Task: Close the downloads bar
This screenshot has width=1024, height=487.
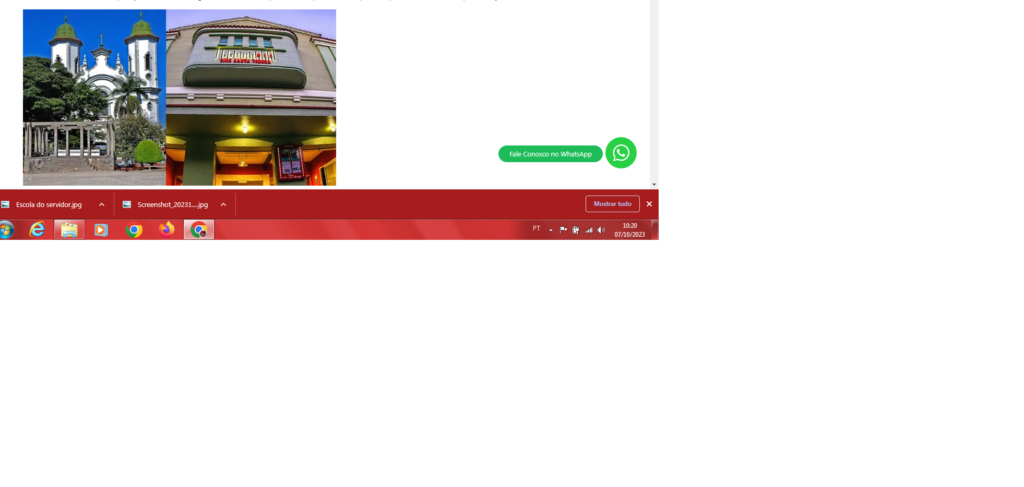Action: coord(649,204)
